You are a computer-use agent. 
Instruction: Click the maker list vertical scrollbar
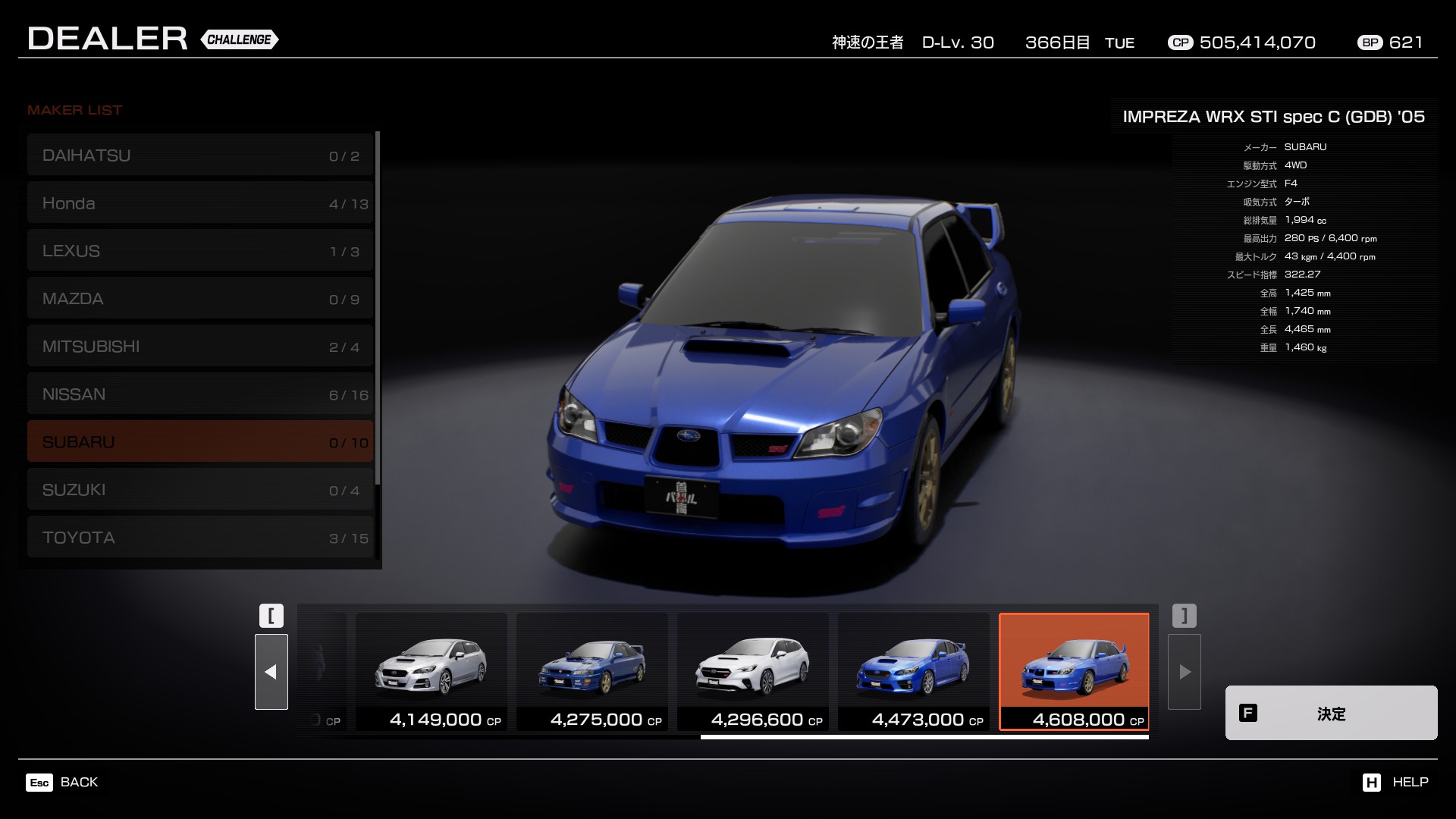click(x=378, y=307)
